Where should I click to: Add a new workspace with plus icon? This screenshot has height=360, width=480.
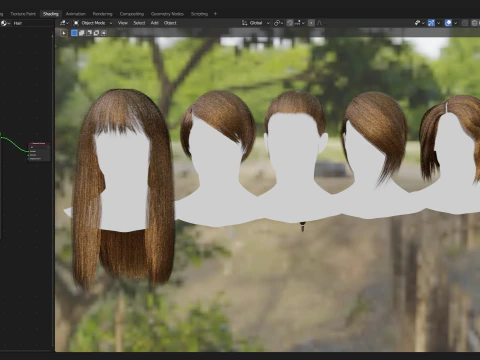(215, 14)
